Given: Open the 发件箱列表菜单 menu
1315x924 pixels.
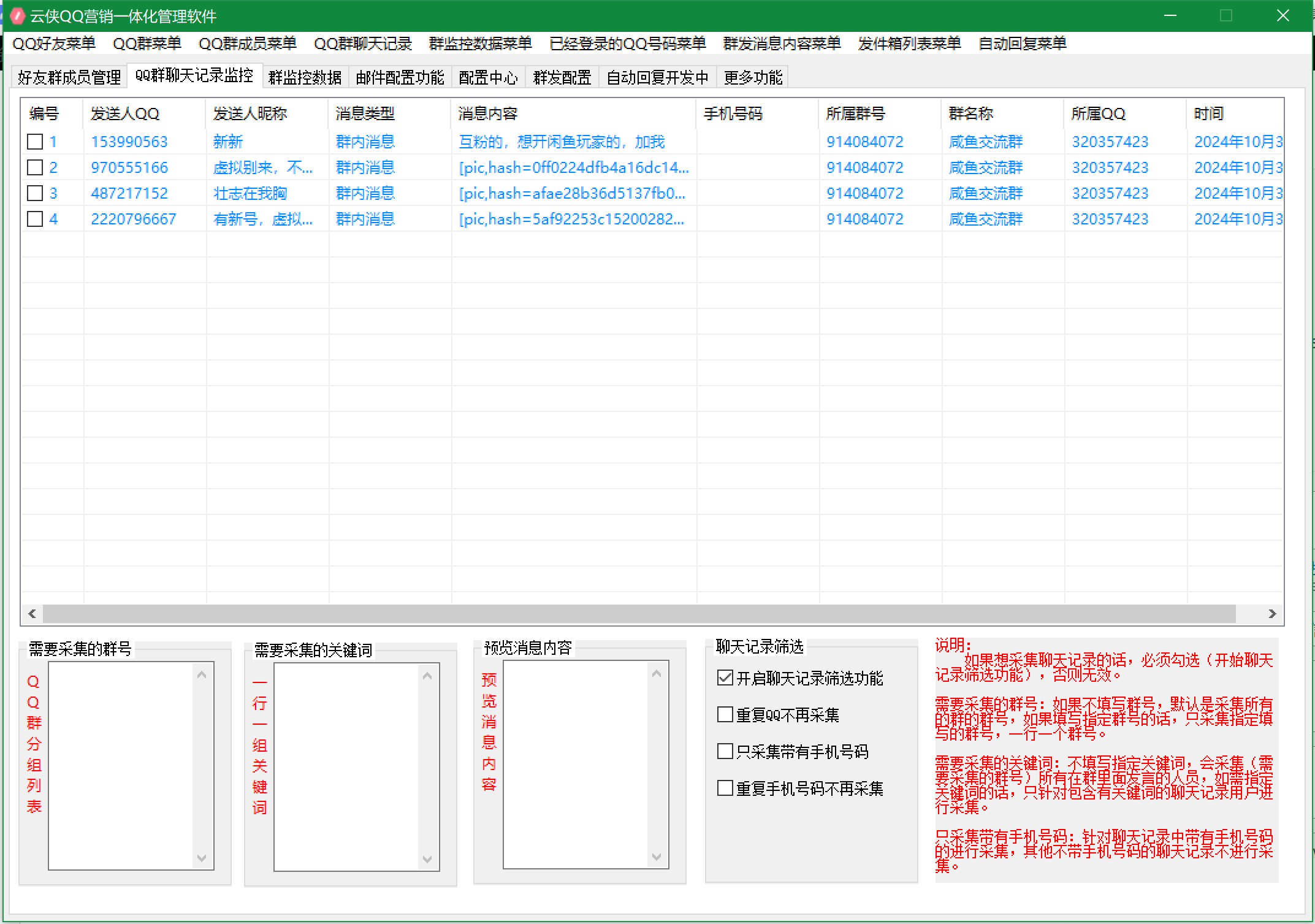Looking at the screenshot, I should click(x=910, y=44).
